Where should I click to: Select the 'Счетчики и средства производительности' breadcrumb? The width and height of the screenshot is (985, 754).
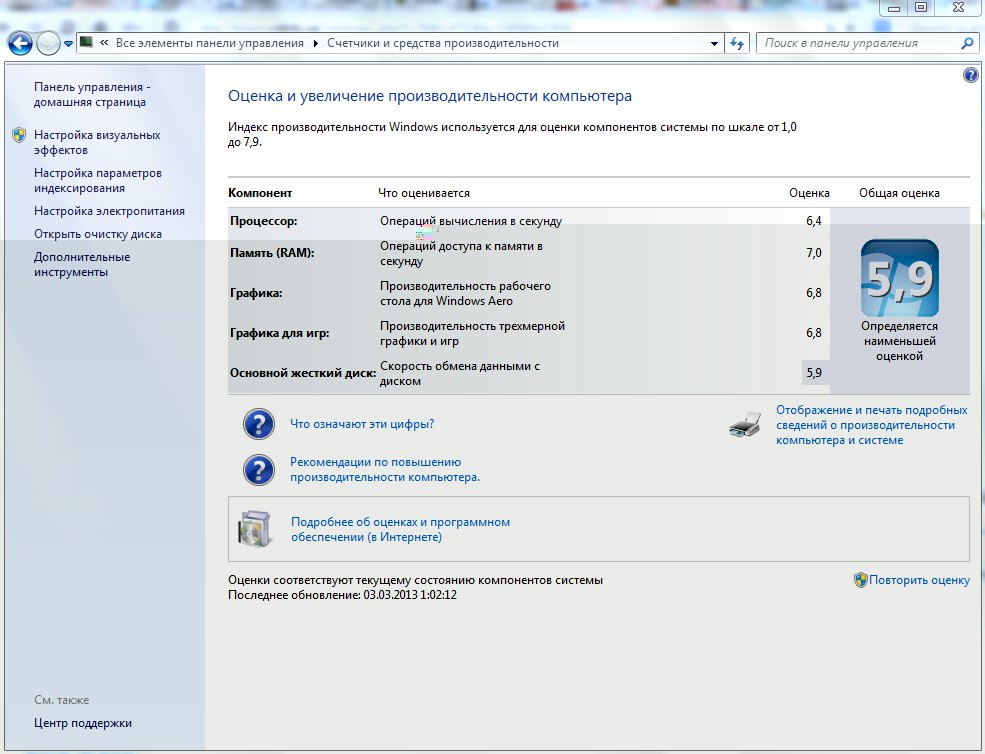pos(443,43)
